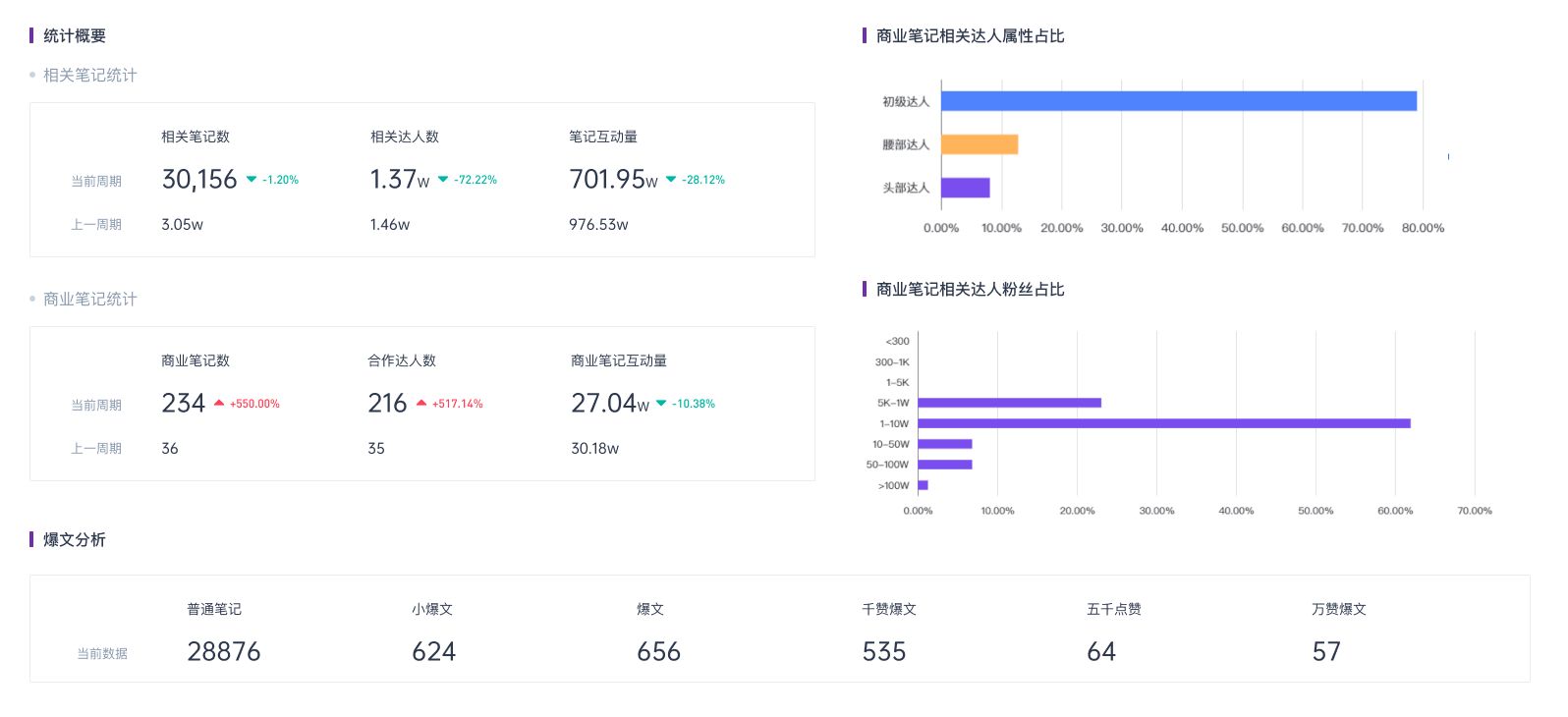Viewport: 1568px width, 717px height.
Task: Click the blue 初级达人 bar
Action: [1179, 101]
